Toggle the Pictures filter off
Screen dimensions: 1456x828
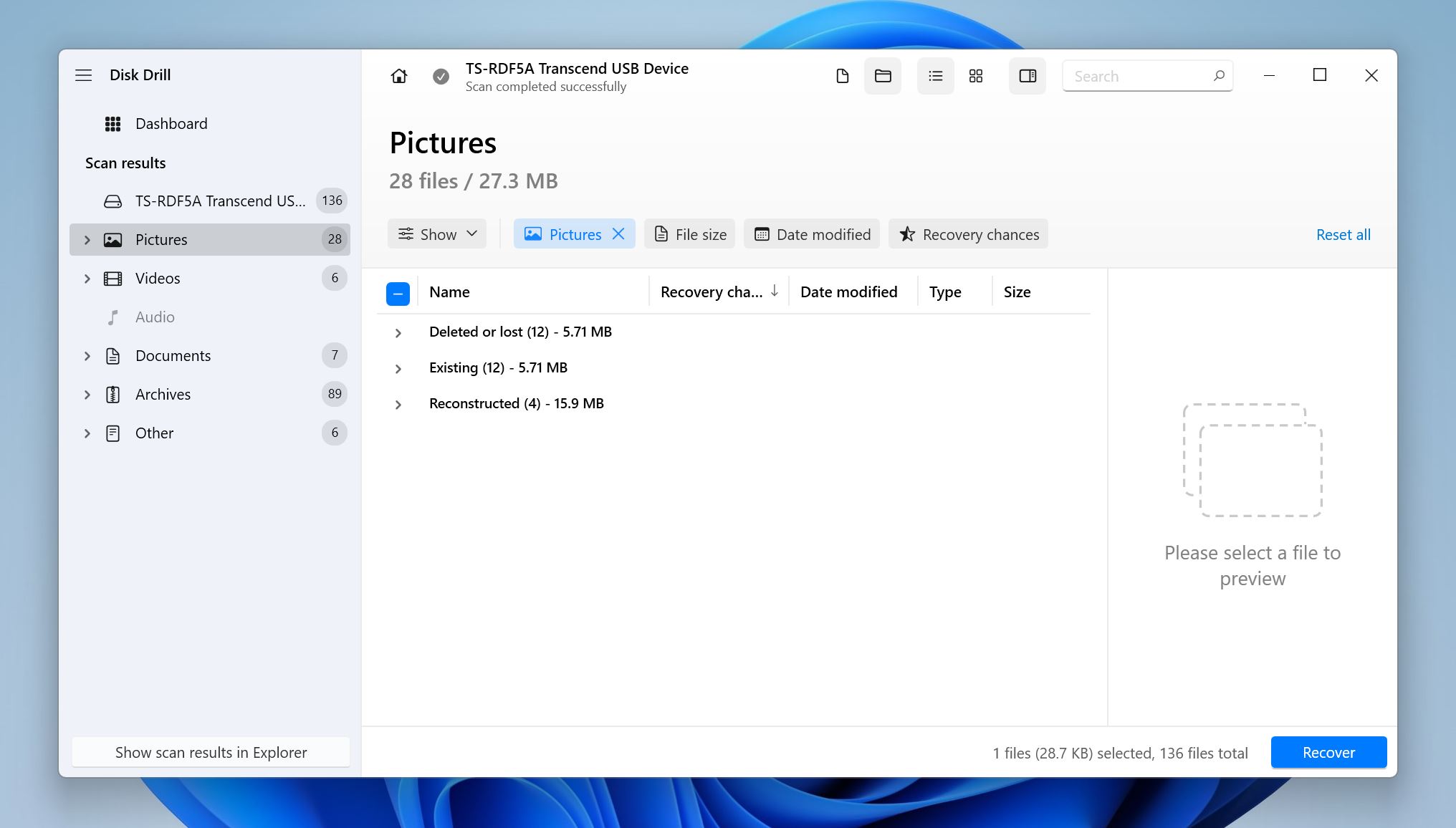coord(619,234)
